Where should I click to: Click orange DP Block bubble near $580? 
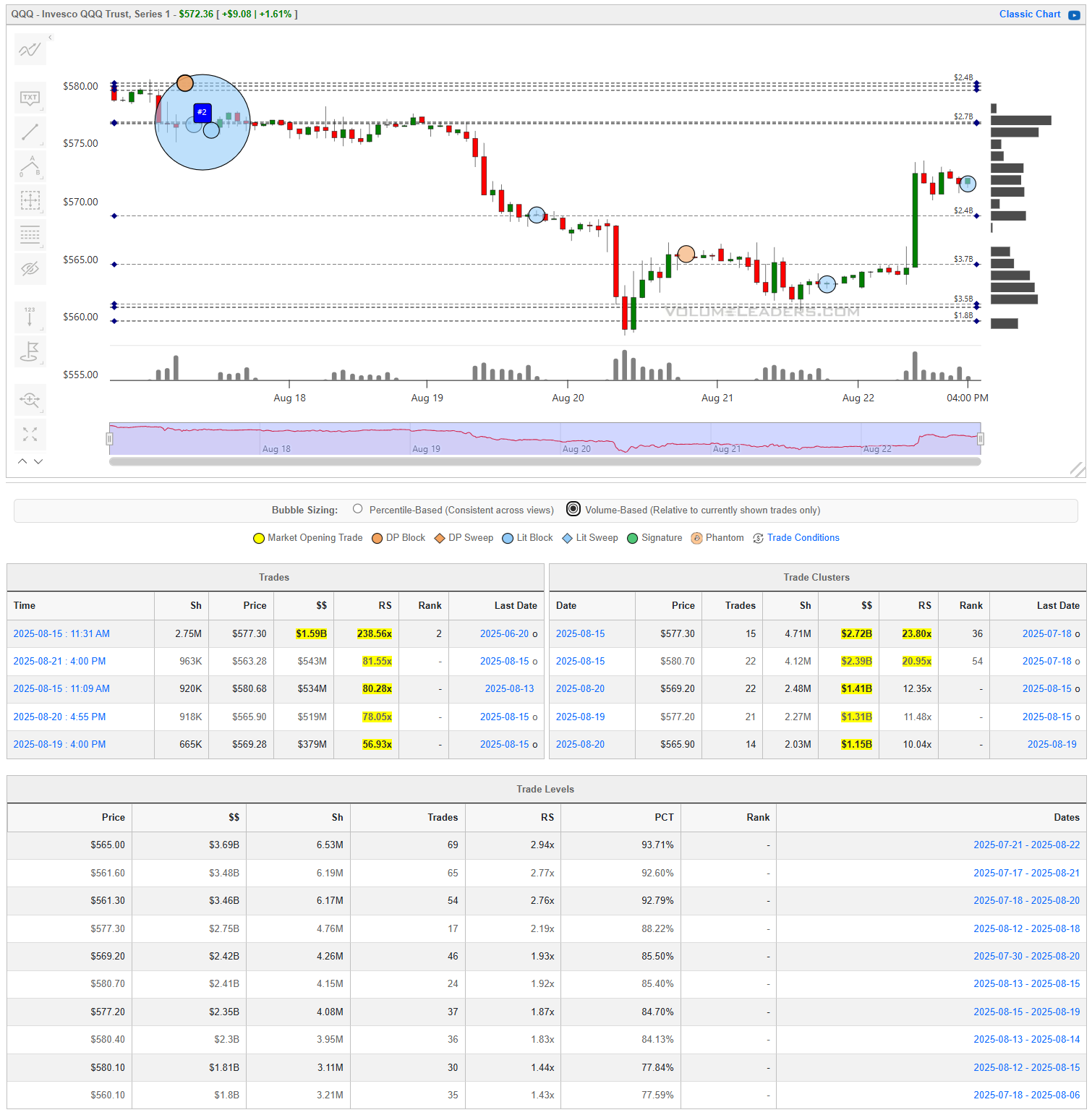click(x=185, y=83)
